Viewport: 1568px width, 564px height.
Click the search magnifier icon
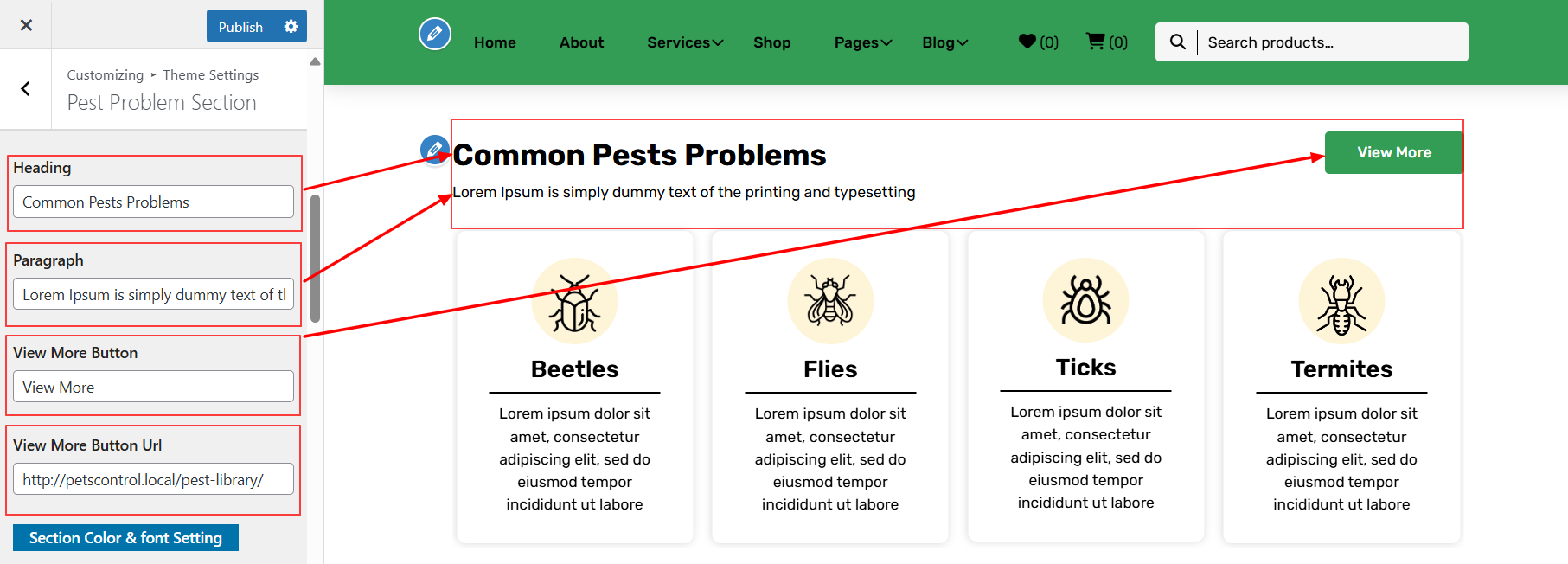pyautogui.click(x=1177, y=42)
